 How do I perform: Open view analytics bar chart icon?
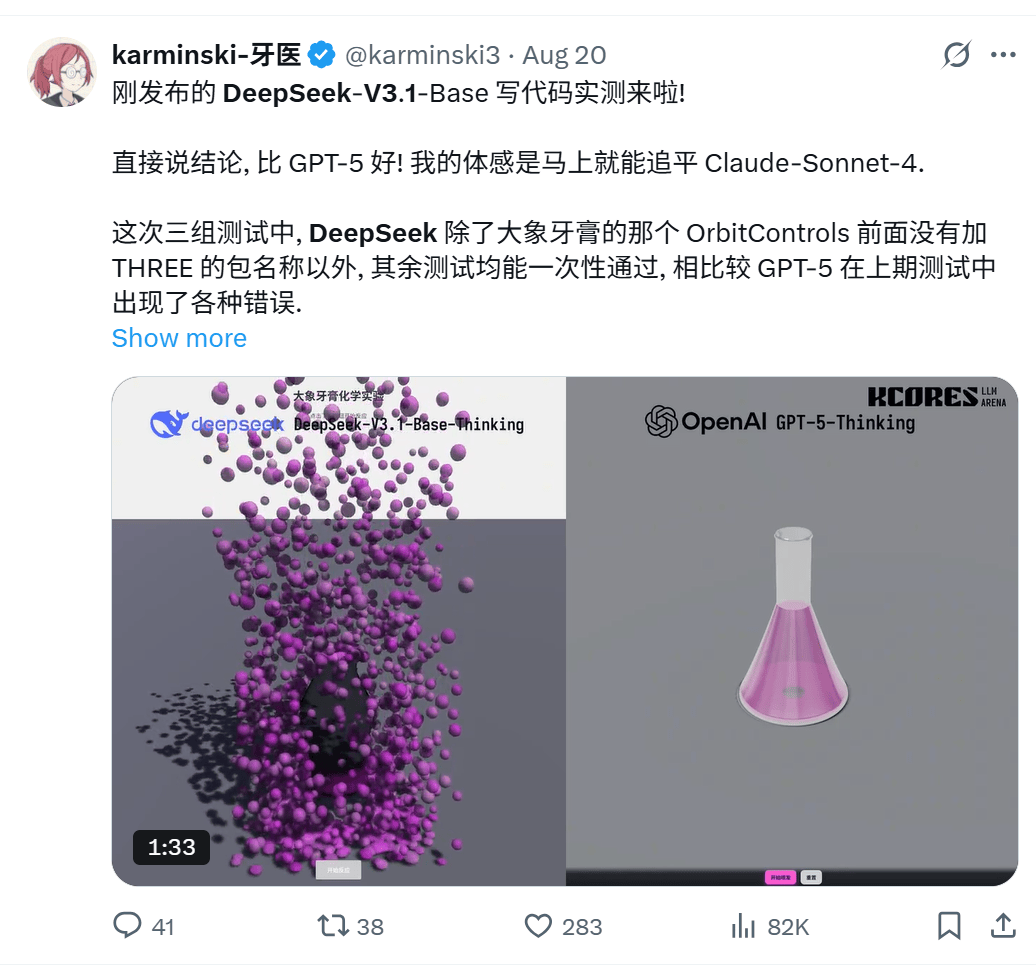[743, 926]
